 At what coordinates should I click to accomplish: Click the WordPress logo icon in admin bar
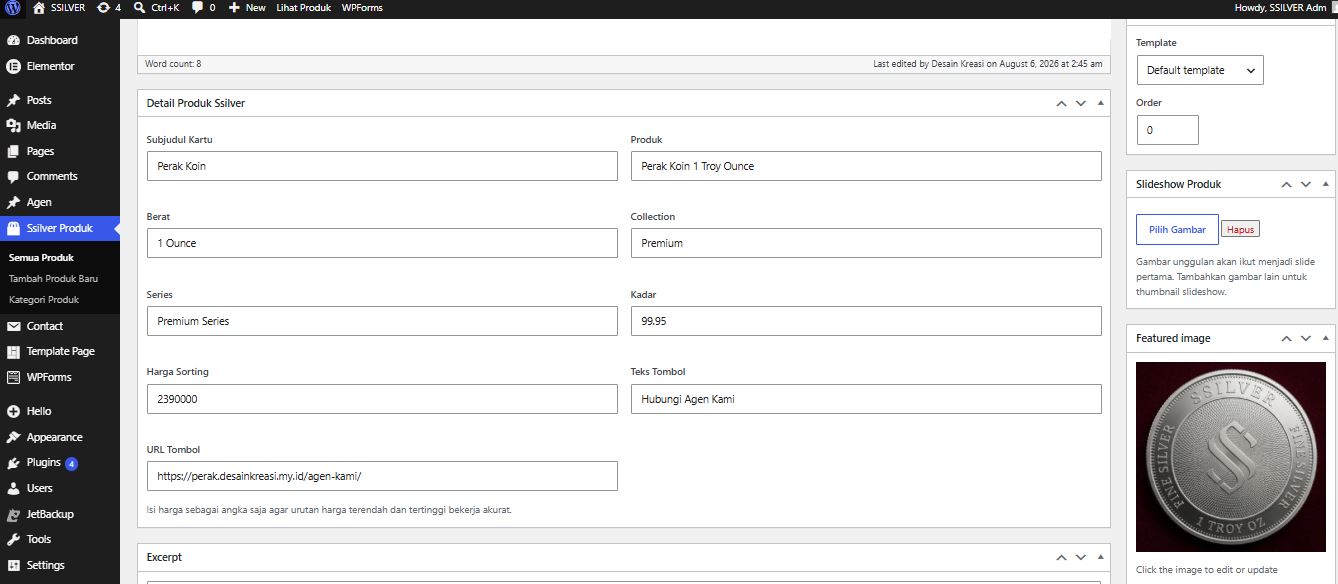tap(13, 7)
